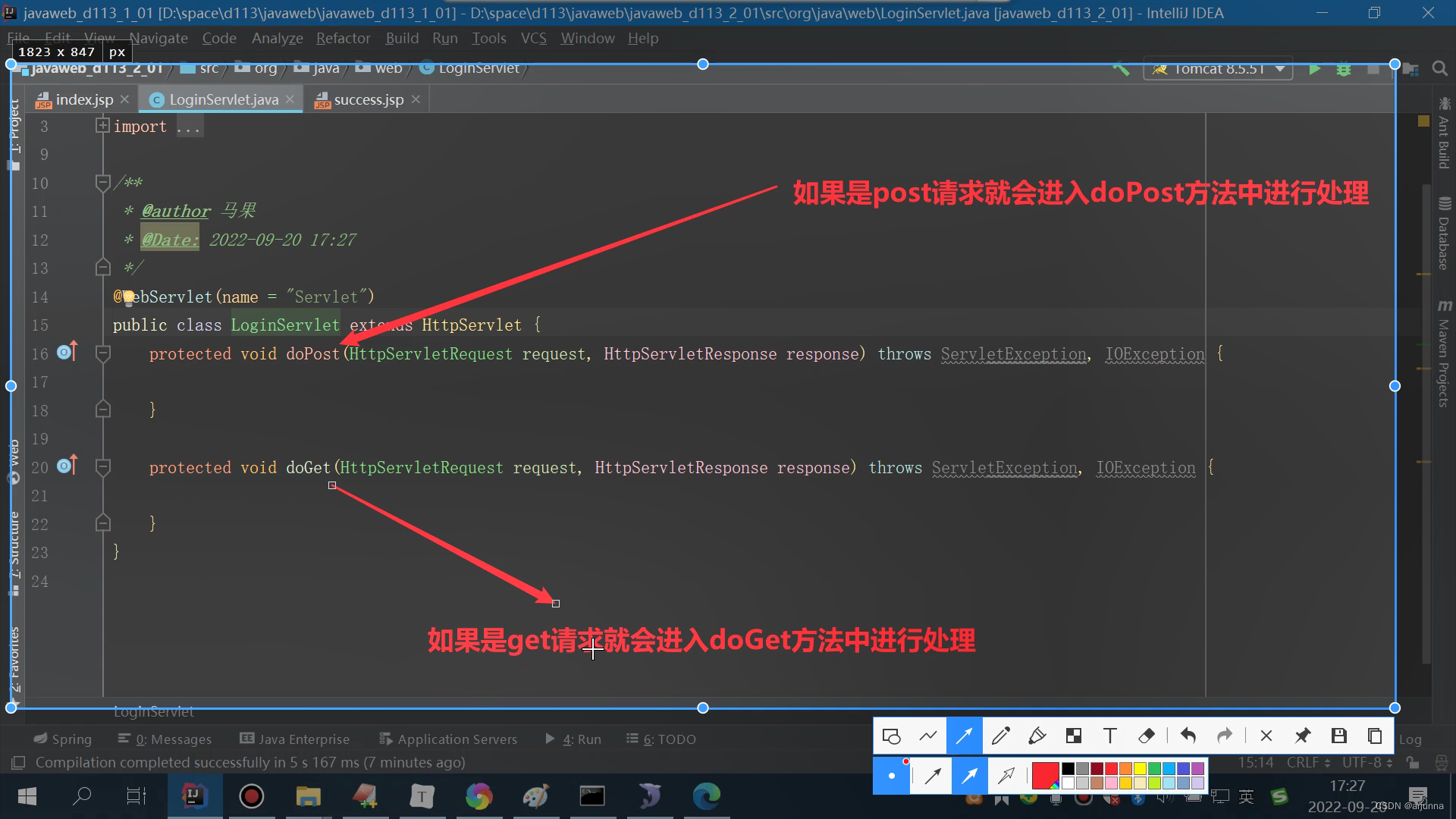This screenshot has width=1456, height=819.
Task: Open the CRLF line separator selector
Action: [1308, 762]
